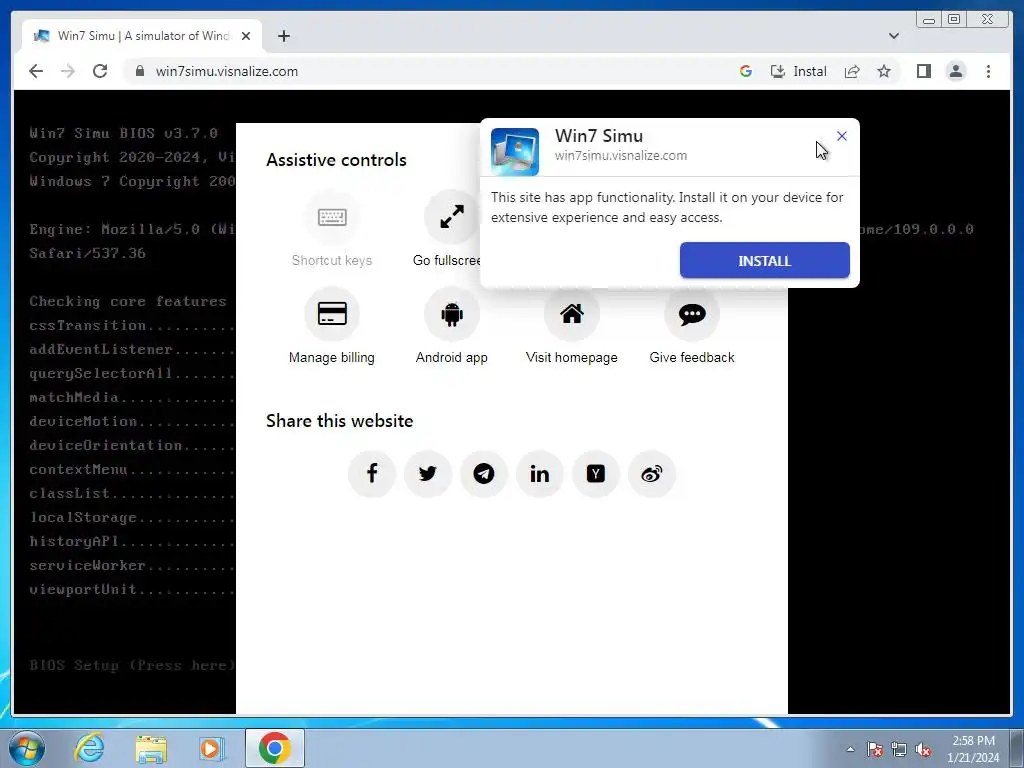Share on Weibo
Screen dimensions: 1024x768
point(652,473)
